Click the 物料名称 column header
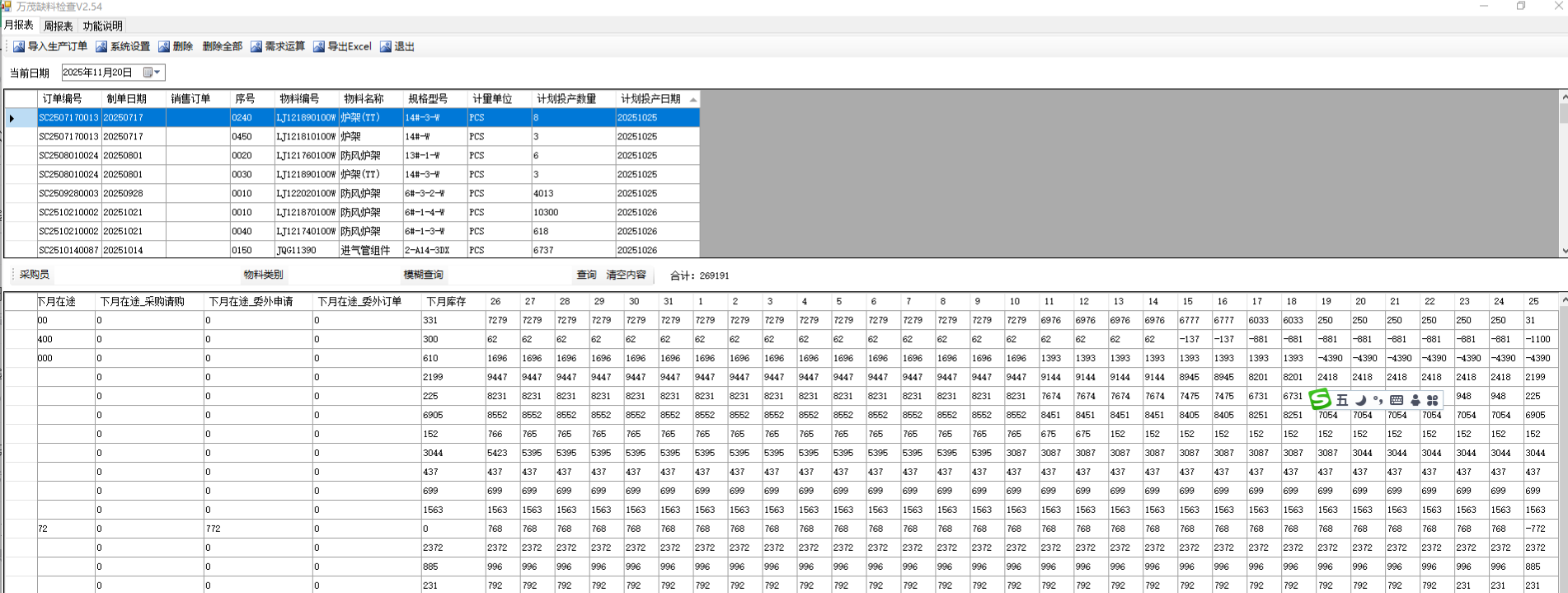Screen dimensions: 1568x593 tap(371, 99)
